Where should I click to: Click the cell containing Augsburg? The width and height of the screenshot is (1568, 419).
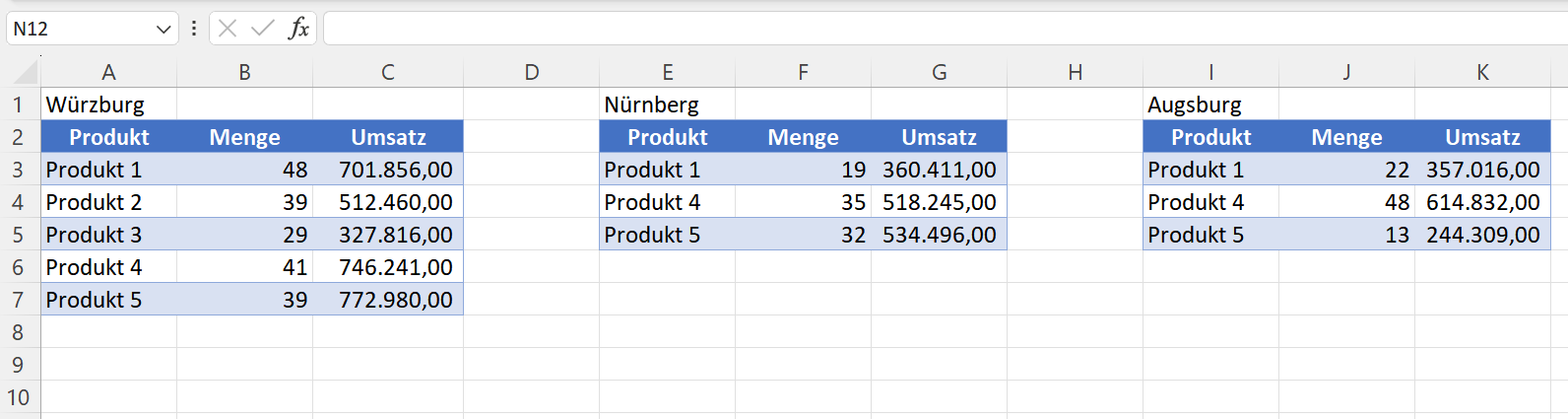coord(1211,105)
